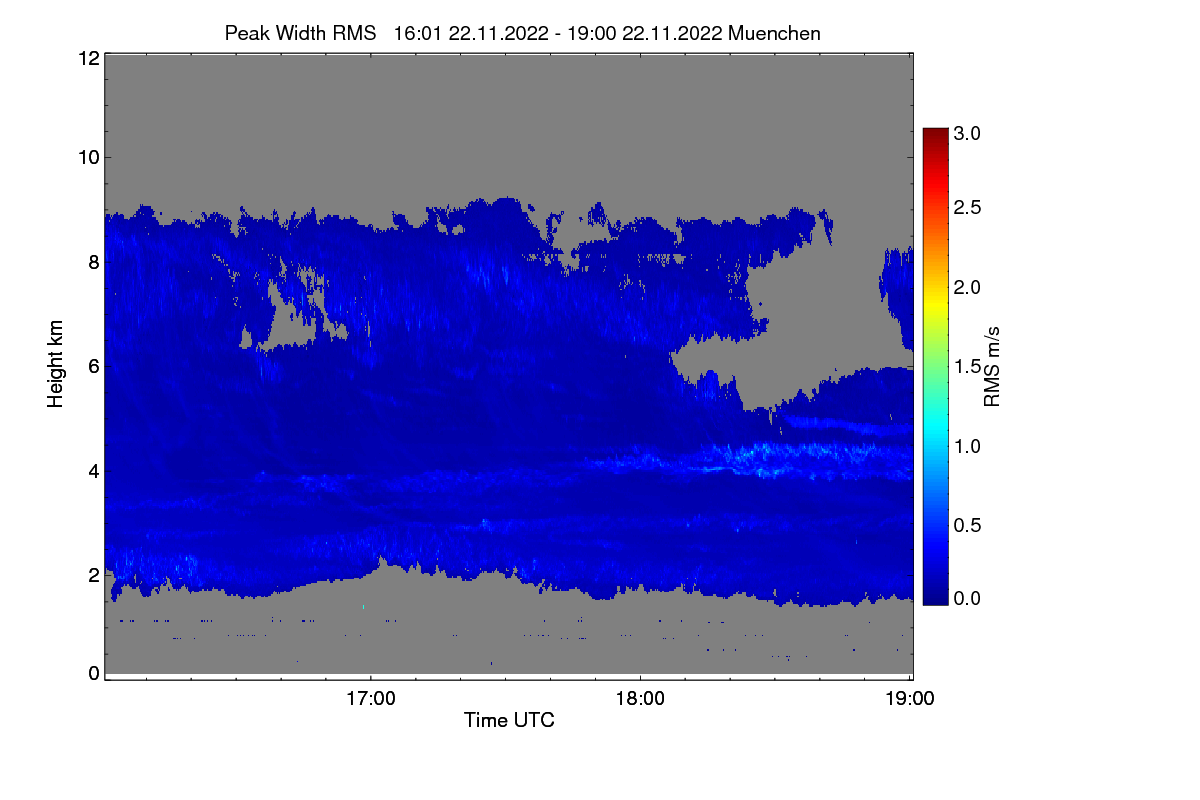The width and height of the screenshot is (1200, 800).
Task: Click the 'RMS m/s' color bar title
Action: [x=991, y=366]
